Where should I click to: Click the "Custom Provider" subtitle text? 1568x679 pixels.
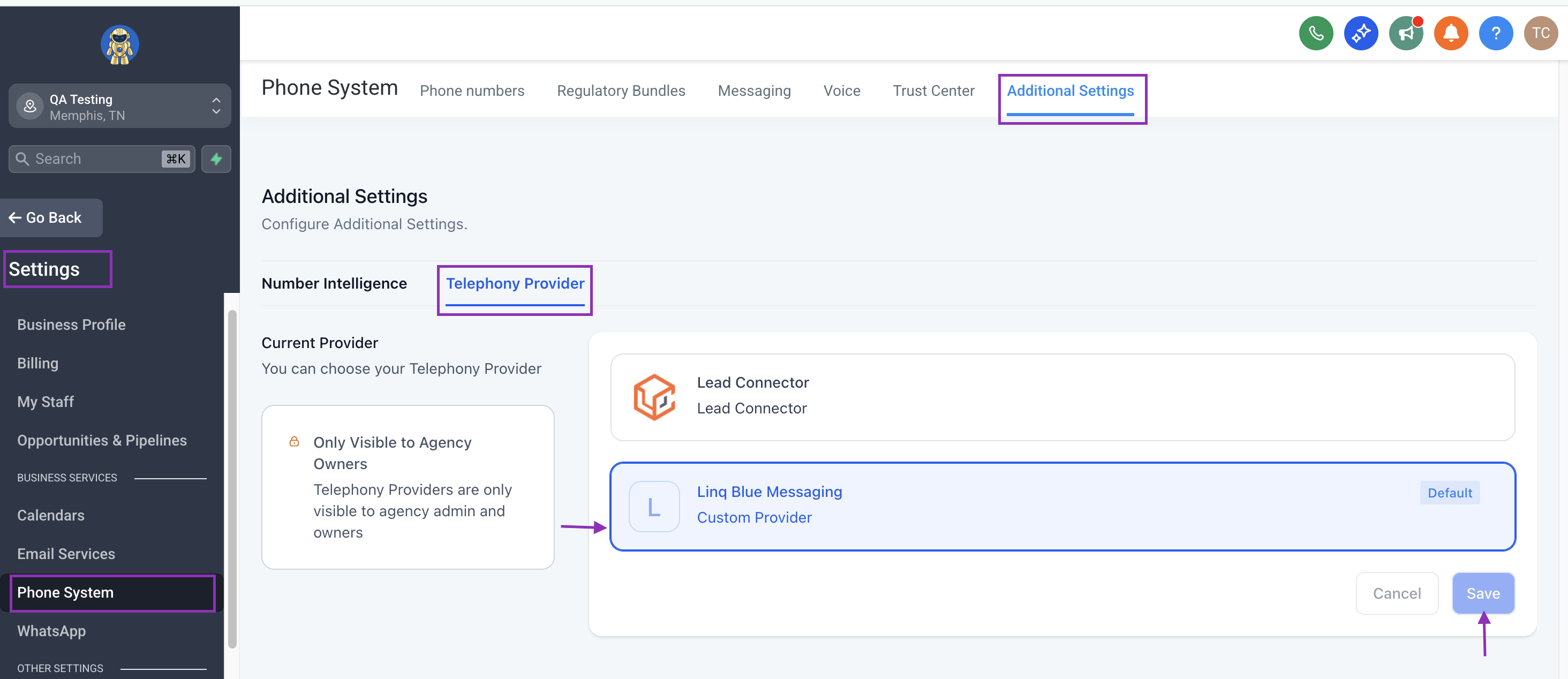(754, 518)
